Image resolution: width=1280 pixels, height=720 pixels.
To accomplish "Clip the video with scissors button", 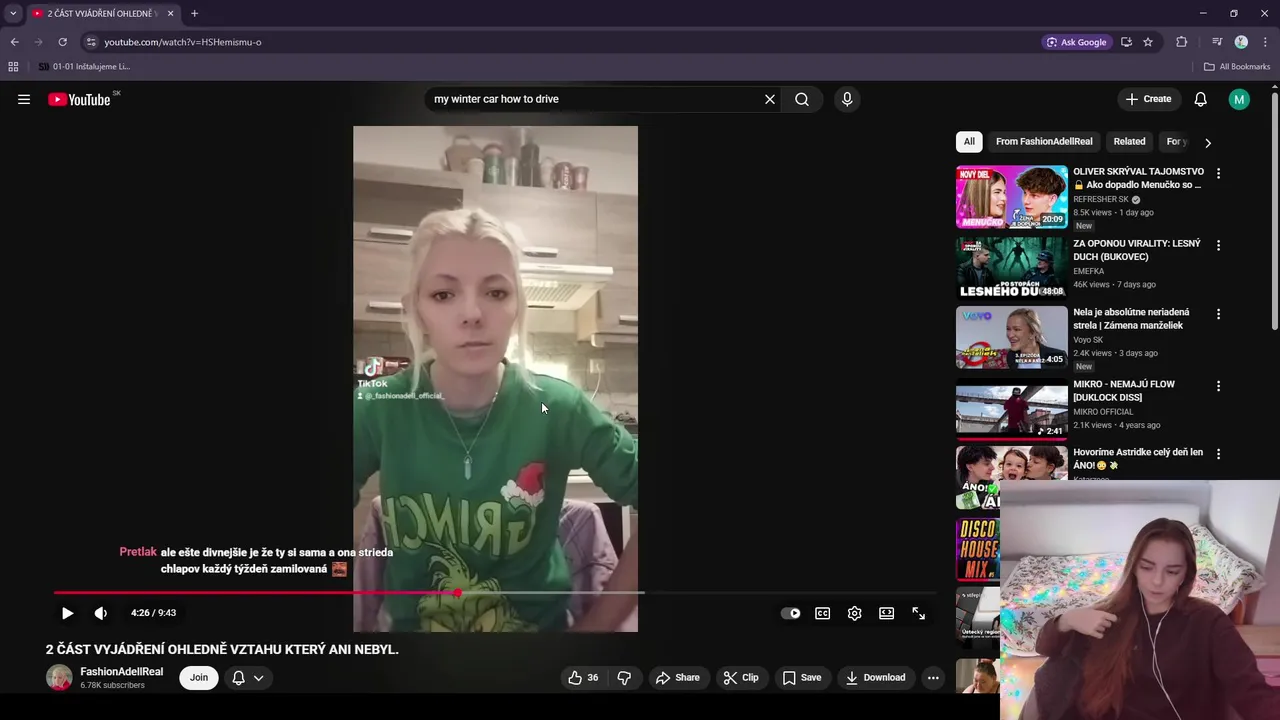I will pos(741,677).
